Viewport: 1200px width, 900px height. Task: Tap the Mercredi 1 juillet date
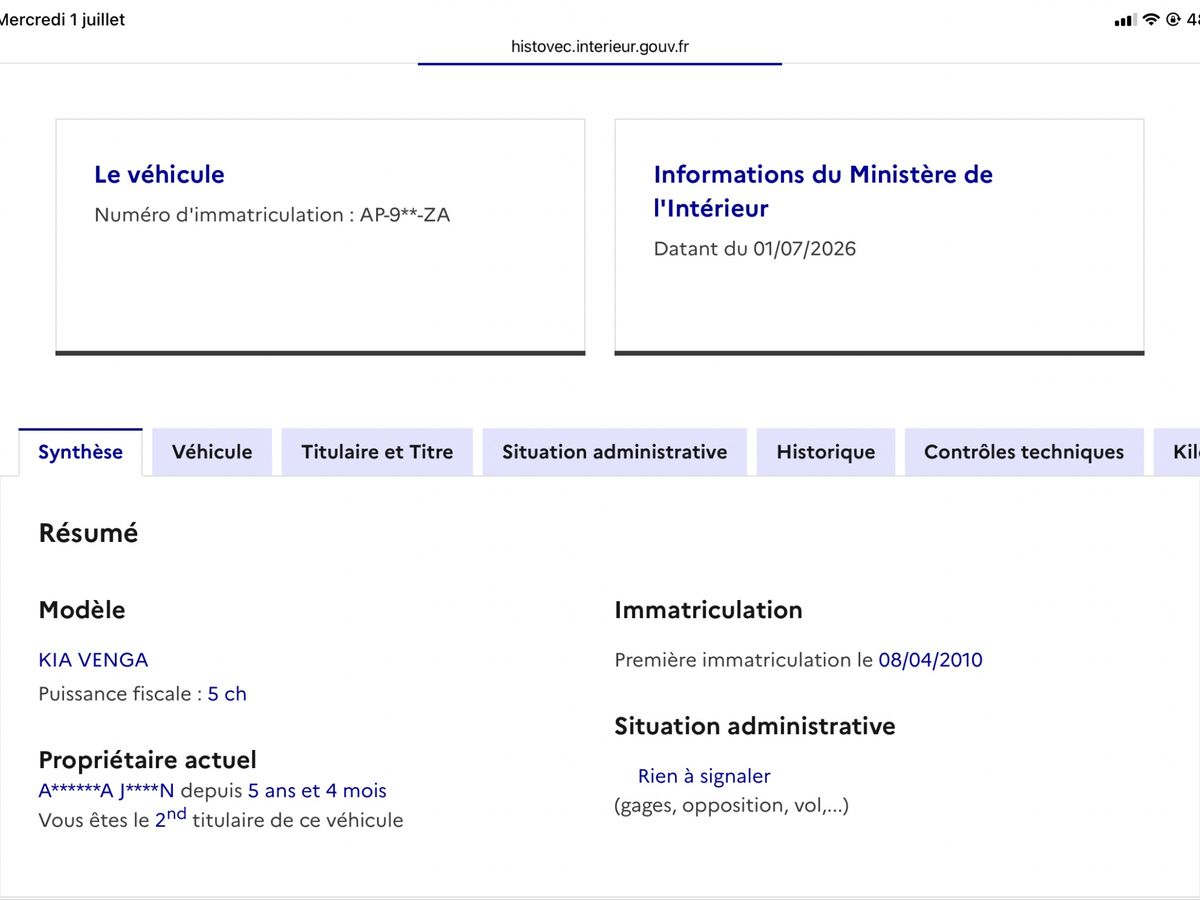63,20
